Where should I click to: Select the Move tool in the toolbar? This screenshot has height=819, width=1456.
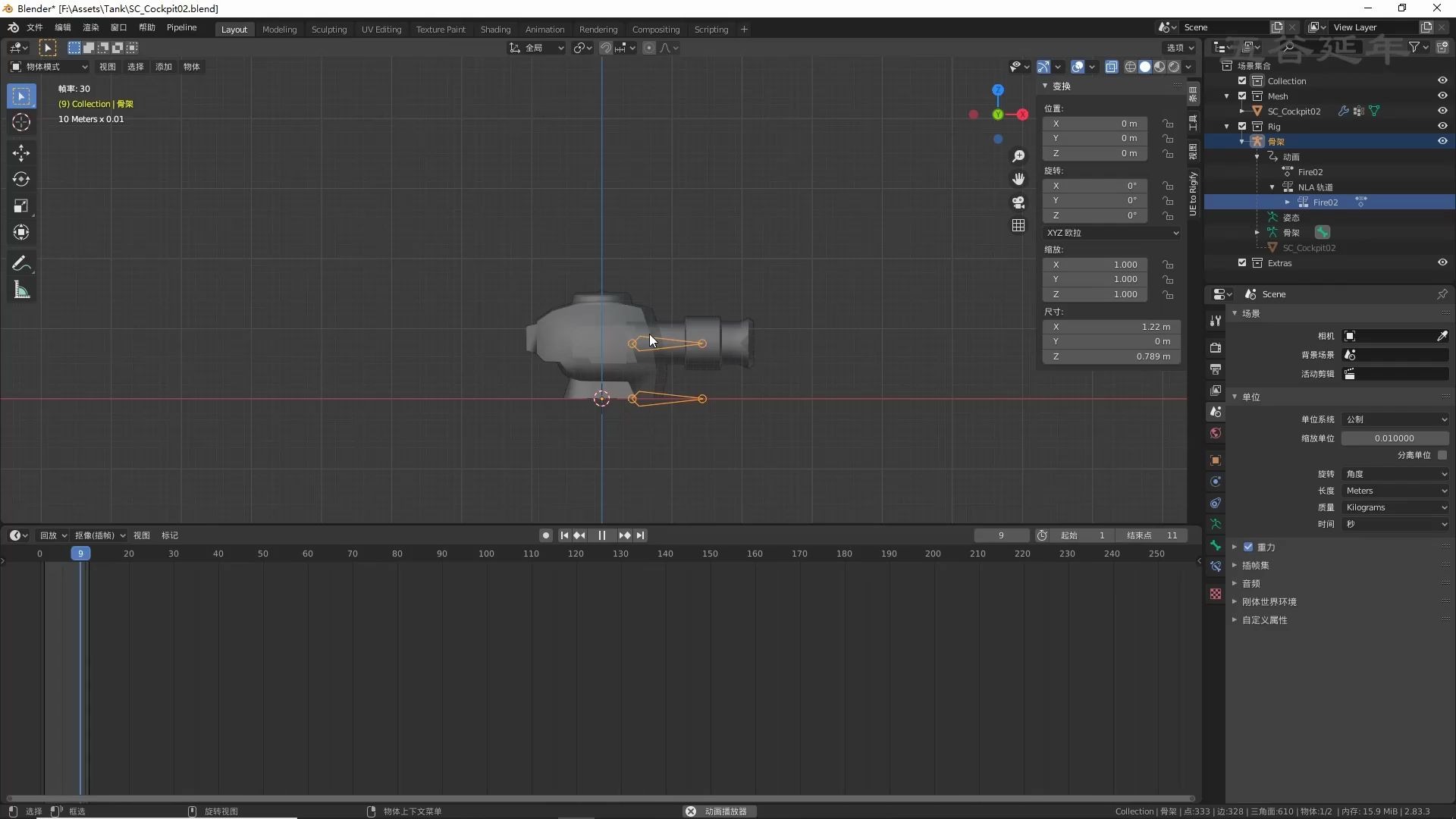(21, 152)
